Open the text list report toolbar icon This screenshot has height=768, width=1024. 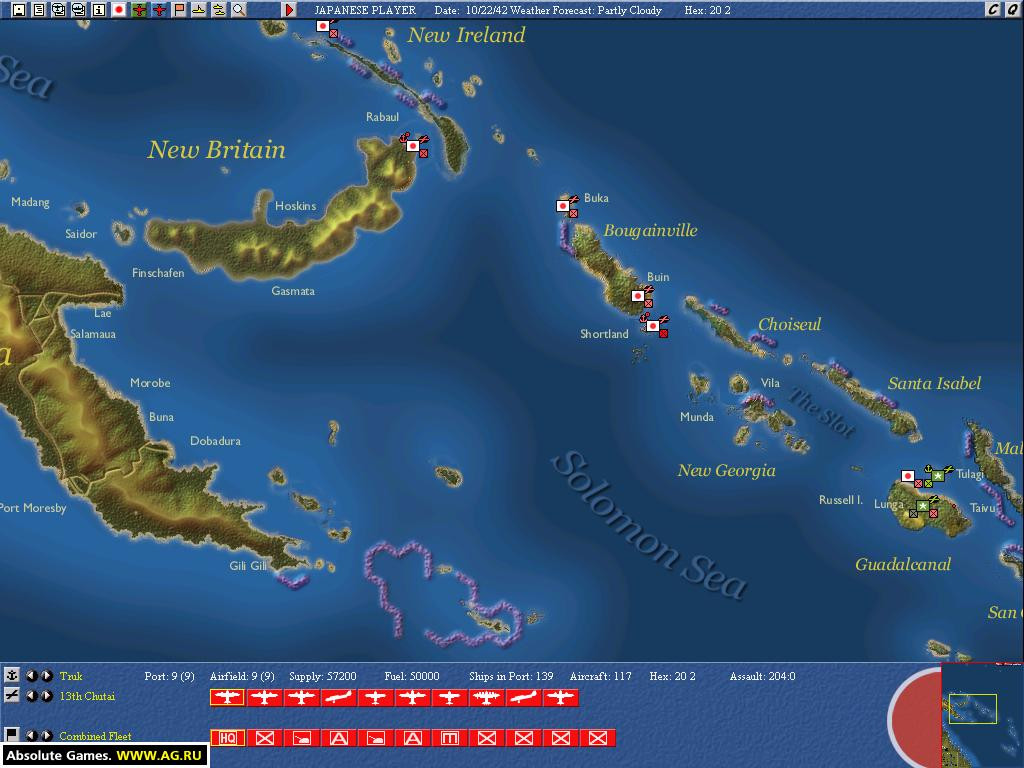coord(39,10)
